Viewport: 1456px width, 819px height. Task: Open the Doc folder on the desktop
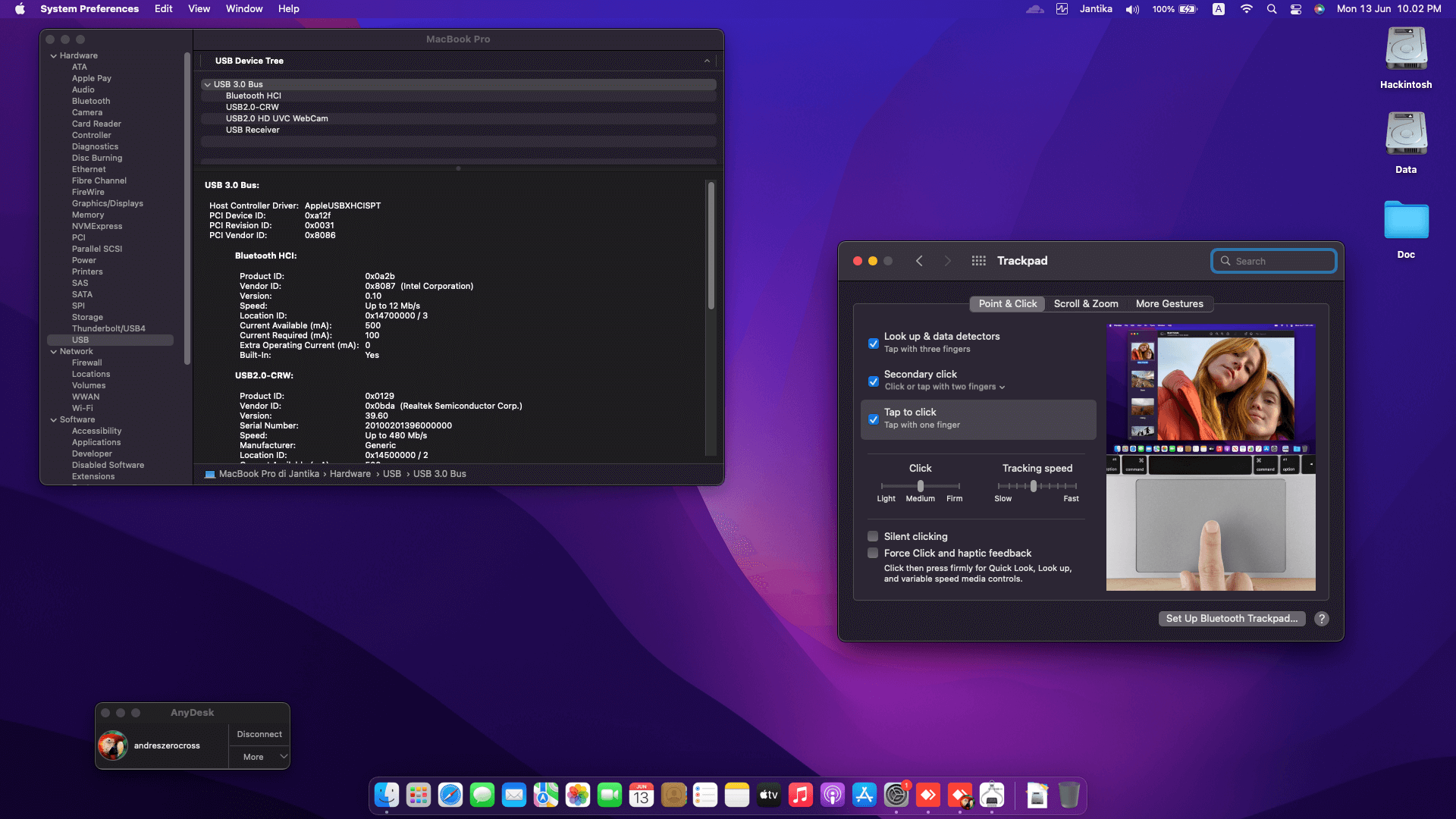pyautogui.click(x=1406, y=221)
